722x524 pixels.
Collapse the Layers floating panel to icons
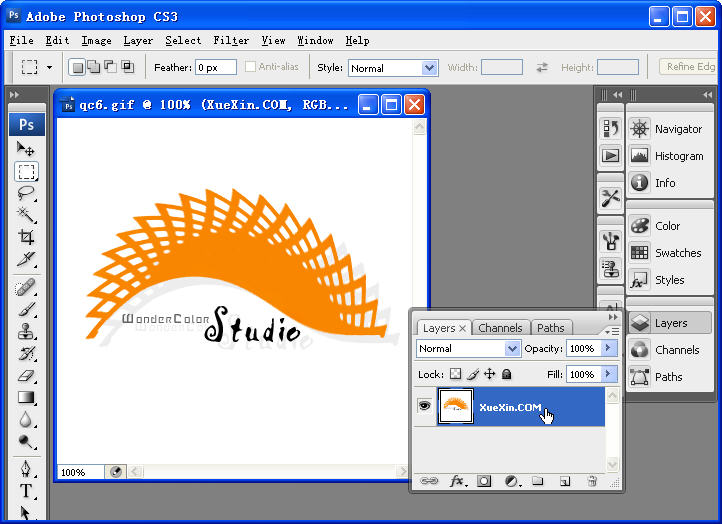coord(613,317)
